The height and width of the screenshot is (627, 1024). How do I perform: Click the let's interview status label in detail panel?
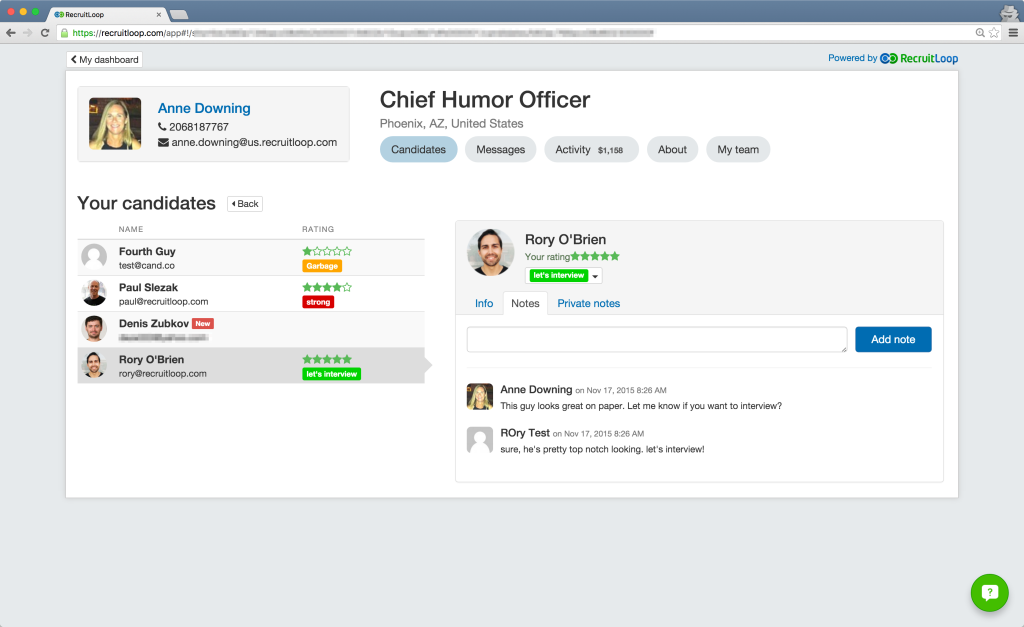(x=558, y=276)
